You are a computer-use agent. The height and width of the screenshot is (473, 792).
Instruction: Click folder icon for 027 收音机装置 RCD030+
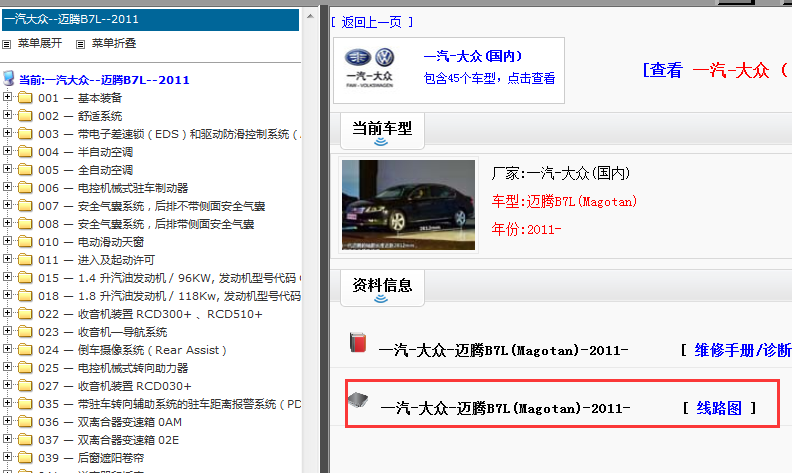pos(25,386)
